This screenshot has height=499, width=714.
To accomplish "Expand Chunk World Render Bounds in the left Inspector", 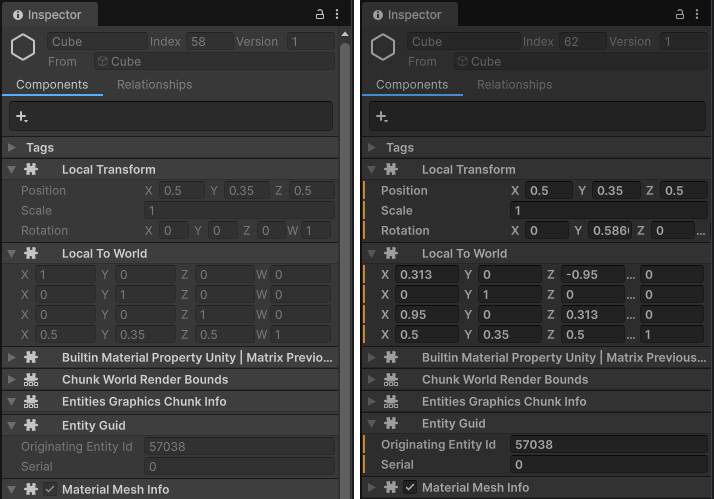I will (12, 379).
